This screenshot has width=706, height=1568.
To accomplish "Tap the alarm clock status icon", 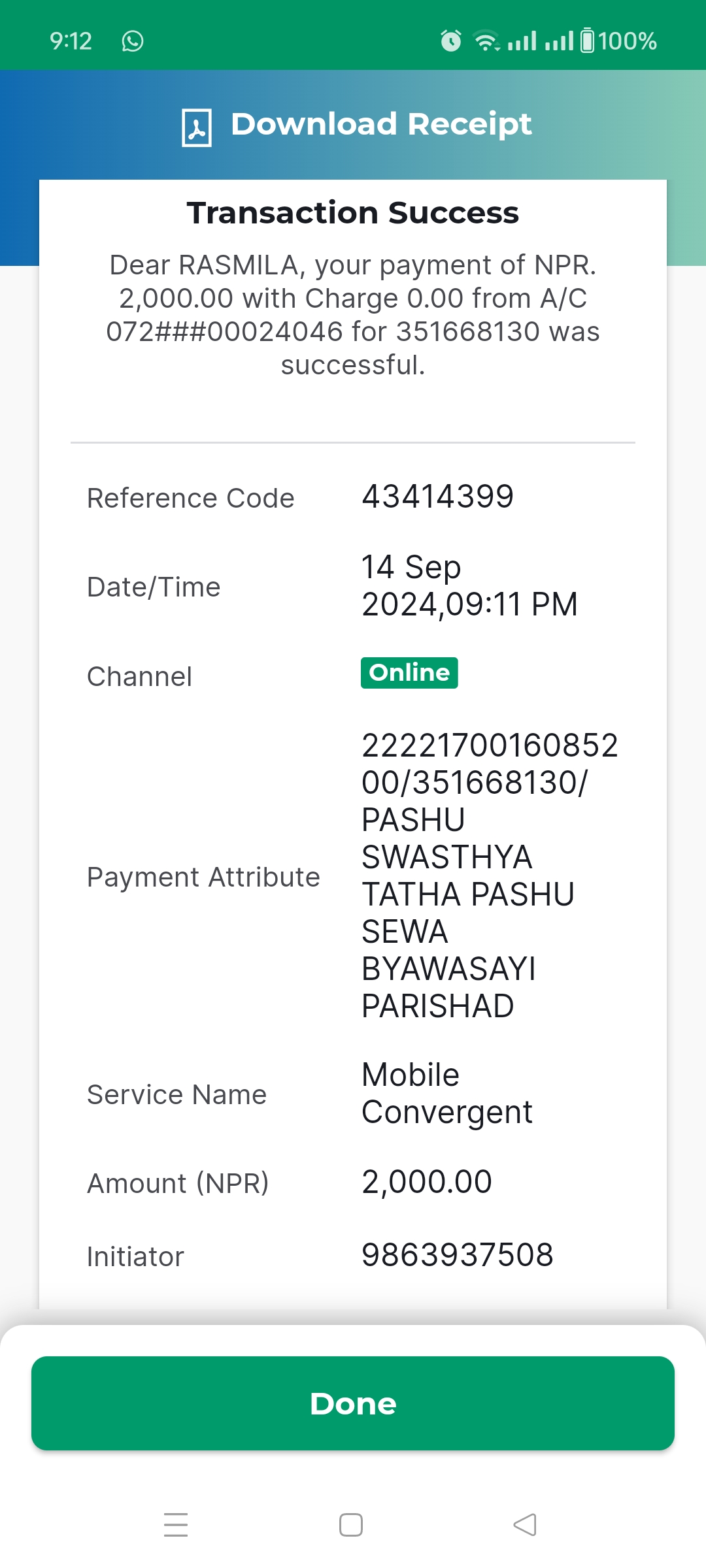I will click(451, 41).
